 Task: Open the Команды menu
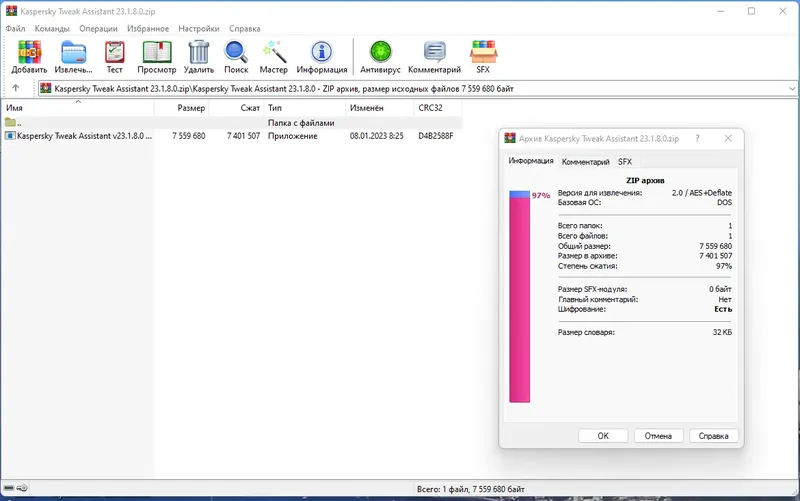[52, 29]
